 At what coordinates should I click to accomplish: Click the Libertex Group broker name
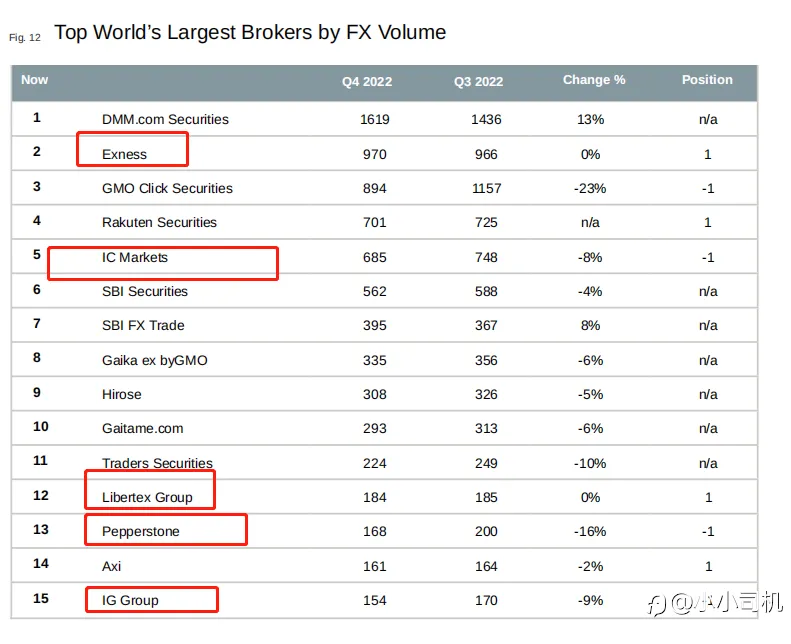146,497
